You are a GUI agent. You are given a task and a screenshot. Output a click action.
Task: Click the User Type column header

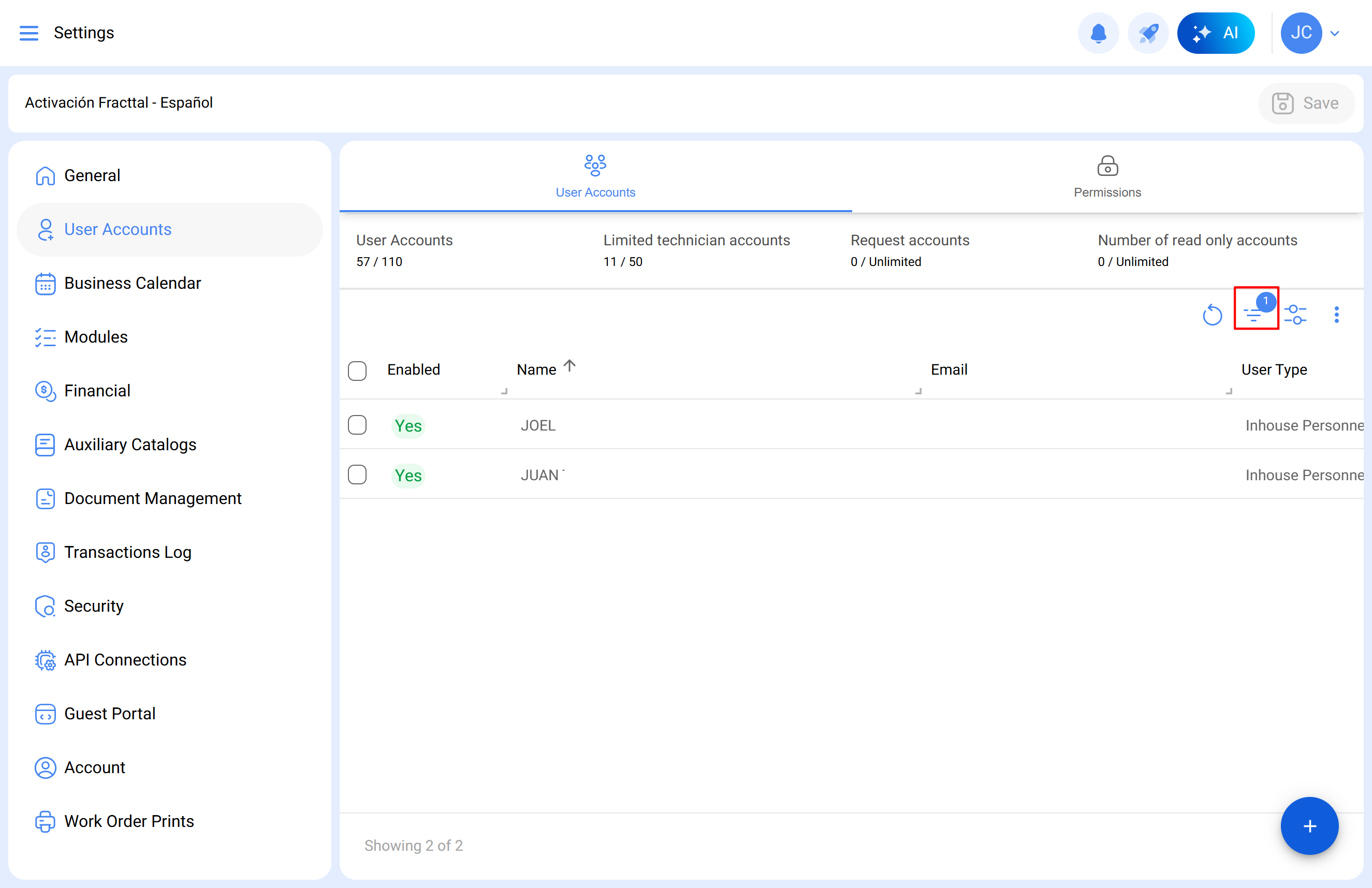pyautogui.click(x=1274, y=369)
